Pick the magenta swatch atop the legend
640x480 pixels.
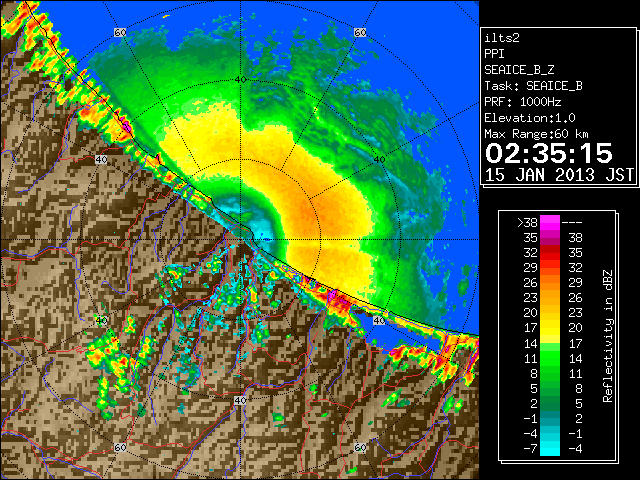click(x=550, y=223)
